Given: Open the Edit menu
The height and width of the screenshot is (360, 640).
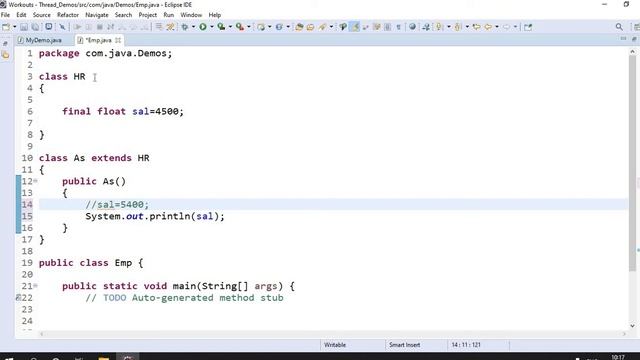Looking at the screenshot, I should coord(21,15).
